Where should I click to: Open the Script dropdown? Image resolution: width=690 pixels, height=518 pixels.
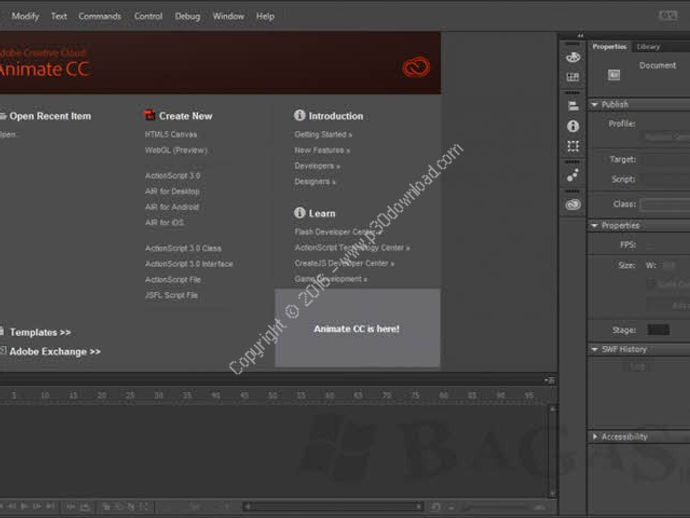666,180
